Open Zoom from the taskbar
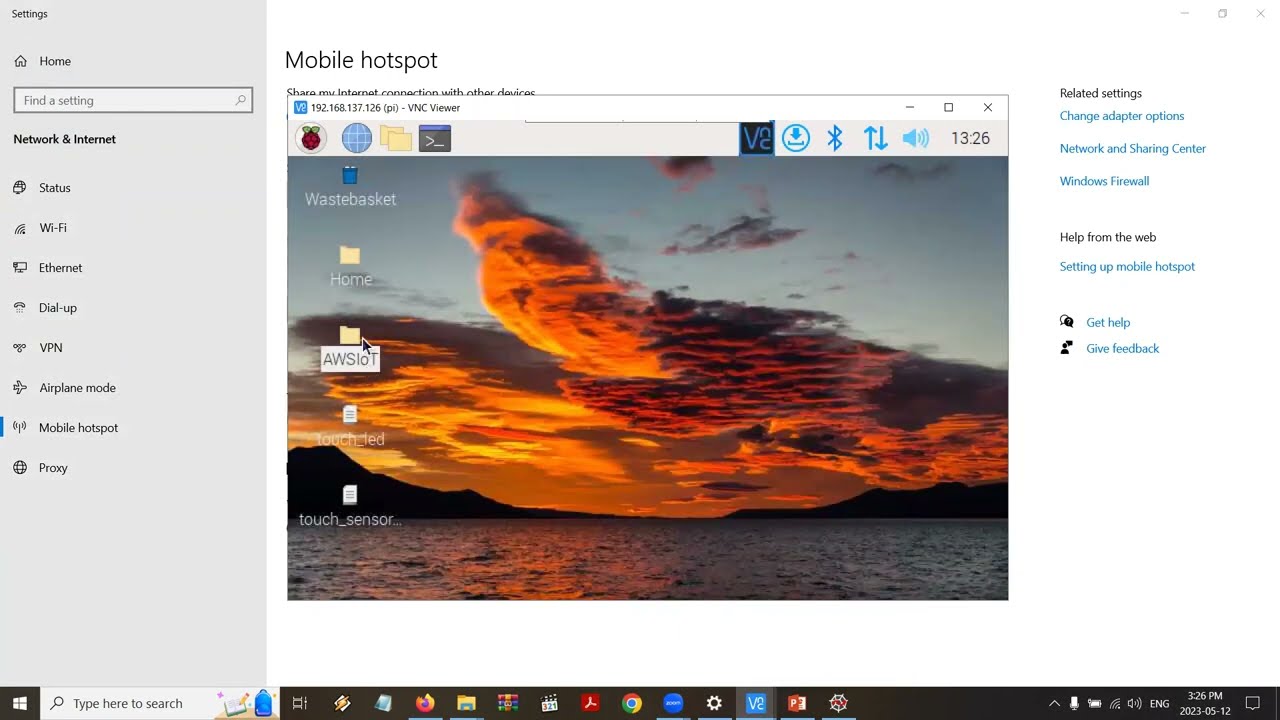Image resolution: width=1280 pixels, height=720 pixels. tap(673, 703)
